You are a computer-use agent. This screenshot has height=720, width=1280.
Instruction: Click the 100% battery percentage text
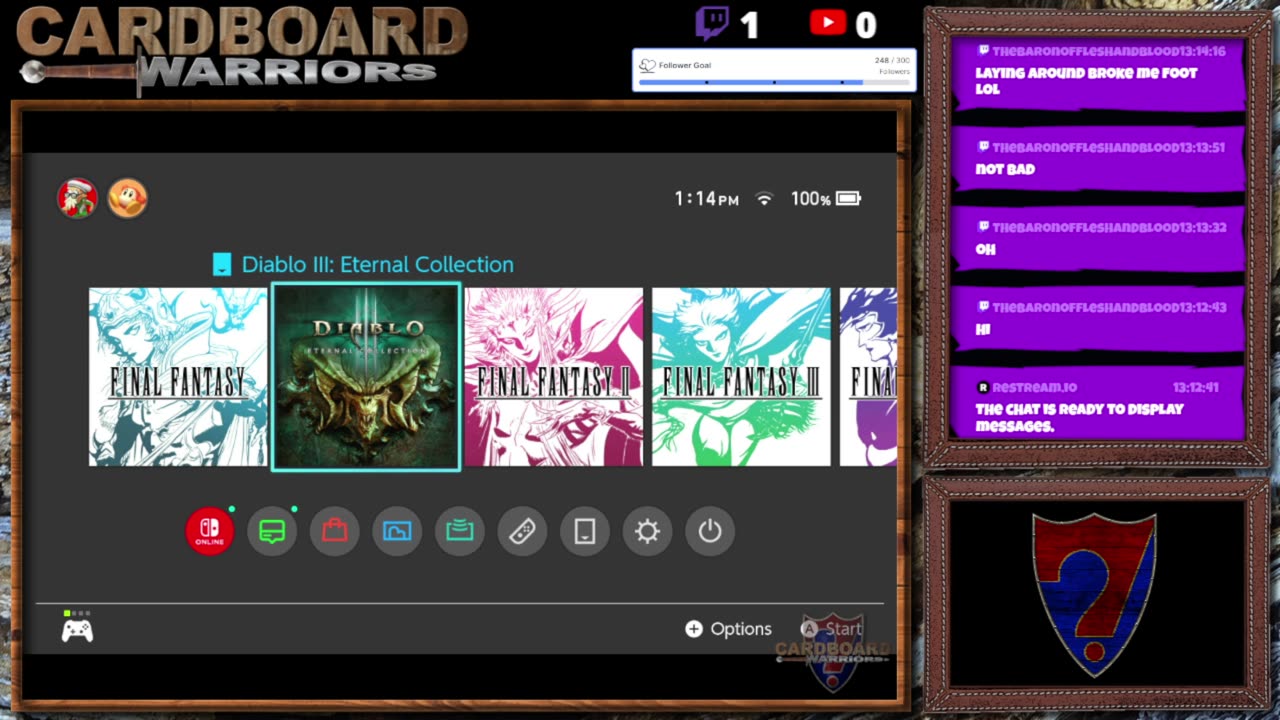(x=811, y=199)
